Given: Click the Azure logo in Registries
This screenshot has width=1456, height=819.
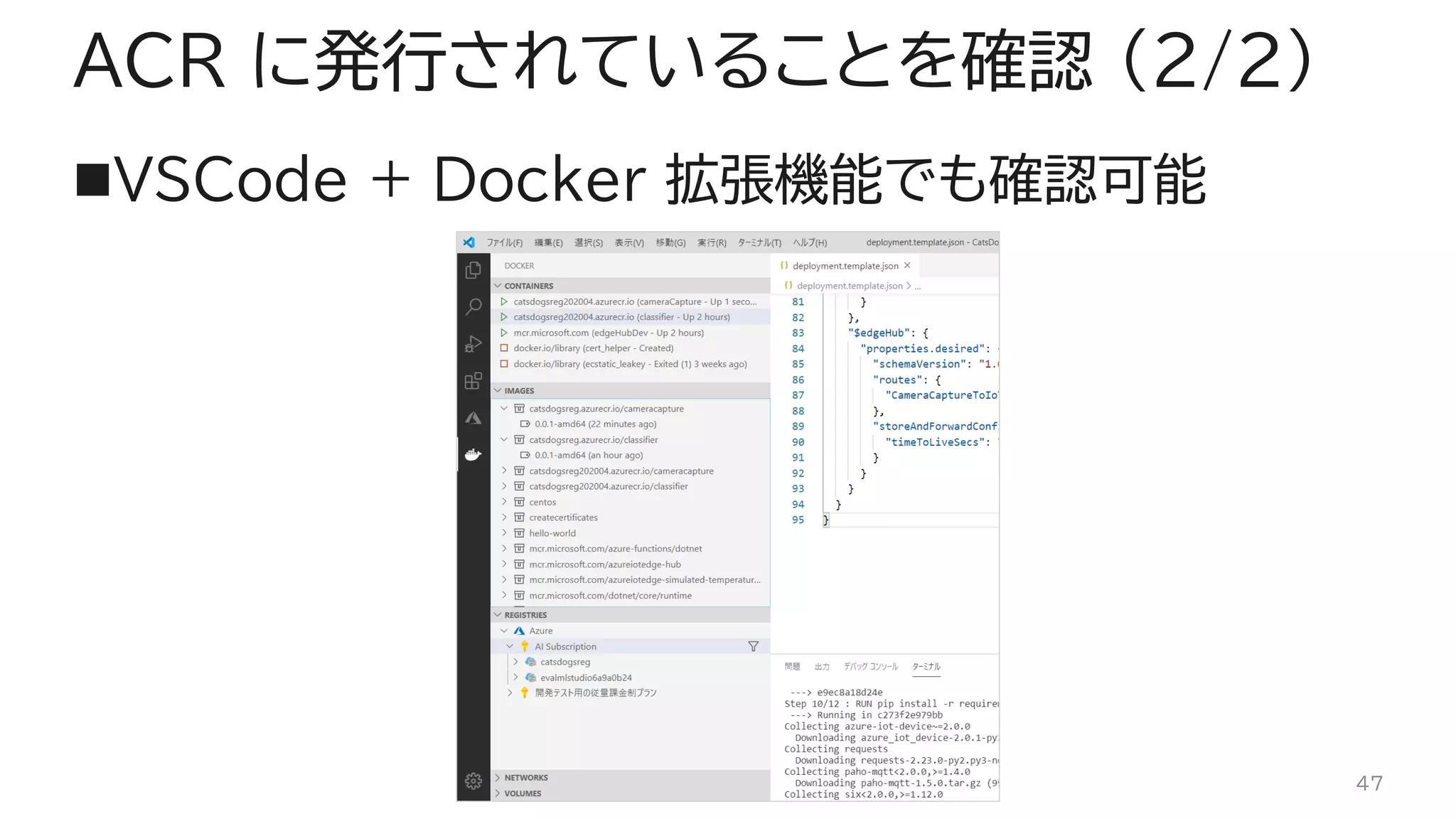Looking at the screenshot, I should [x=519, y=631].
